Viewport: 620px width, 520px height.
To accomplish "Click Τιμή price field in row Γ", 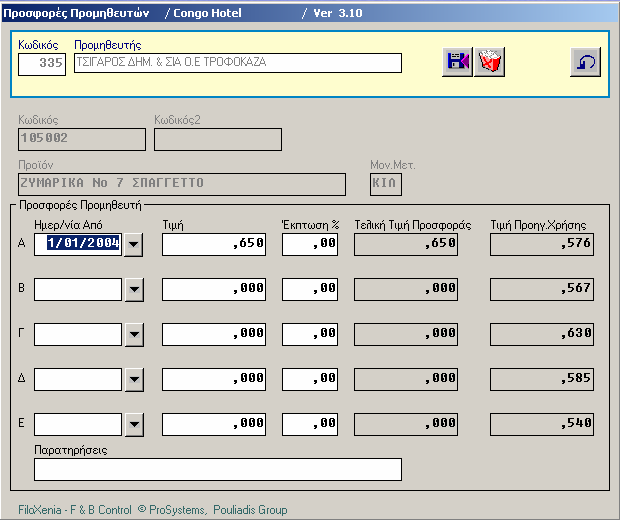I will [x=214, y=335].
